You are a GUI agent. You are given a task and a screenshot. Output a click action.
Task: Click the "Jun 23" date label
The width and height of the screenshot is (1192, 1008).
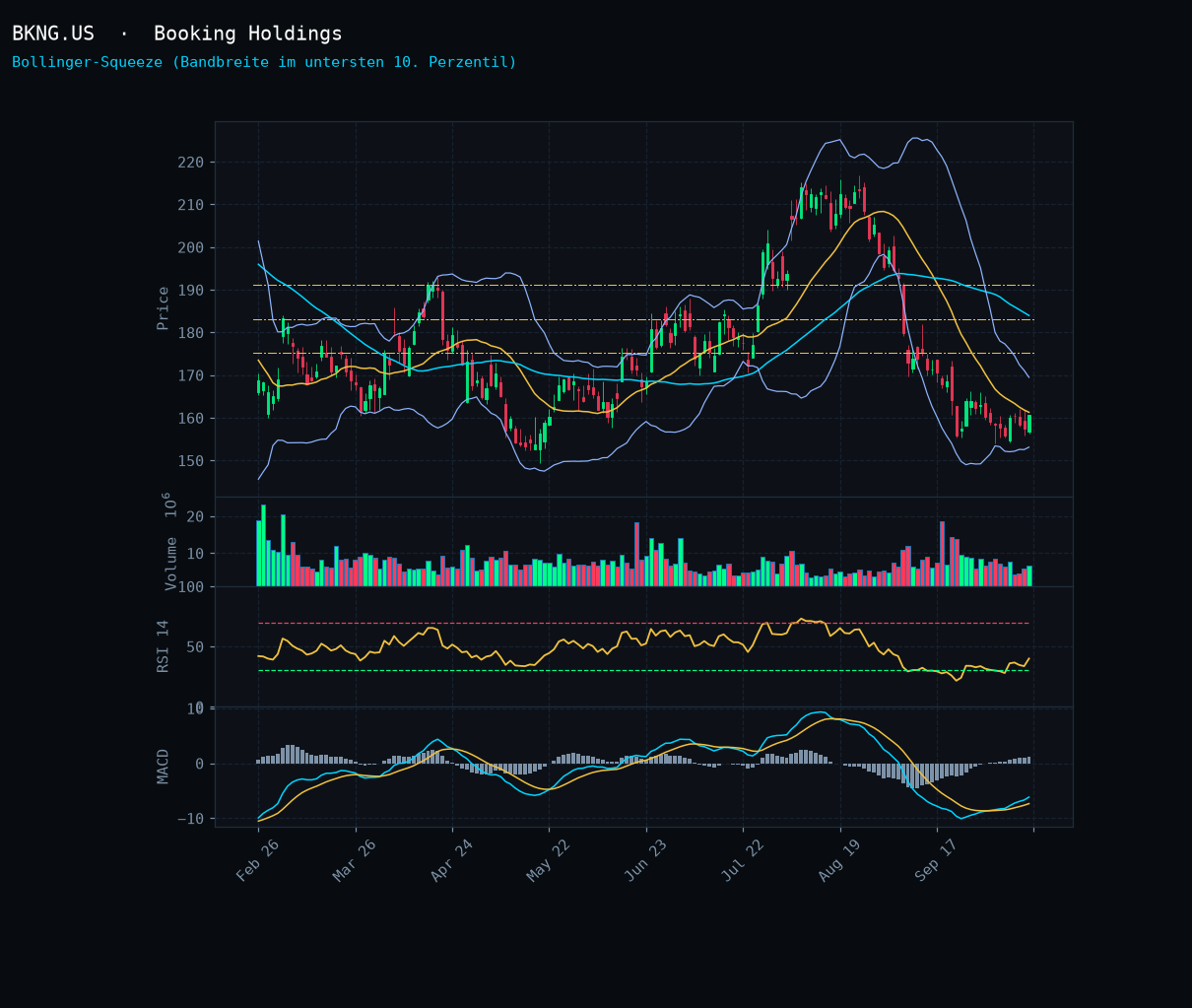coord(646,860)
